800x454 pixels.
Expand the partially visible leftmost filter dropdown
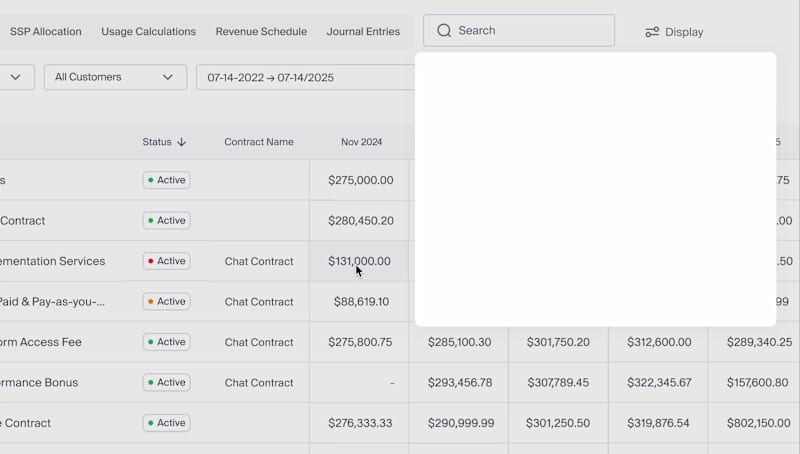[16, 77]
